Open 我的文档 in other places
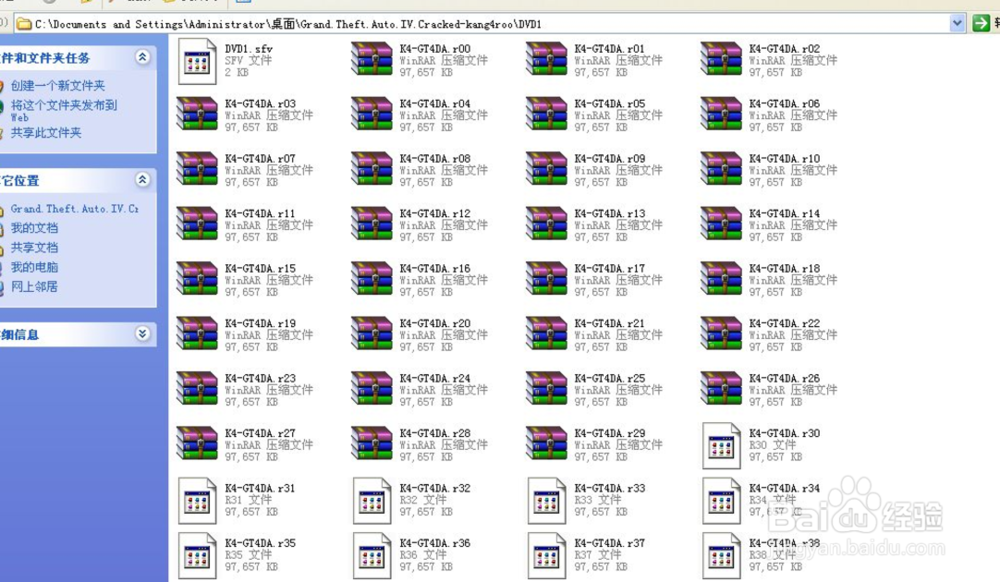Image resolution: width=1000 pixels, height=582 pixels. click(x=34, y=228)
